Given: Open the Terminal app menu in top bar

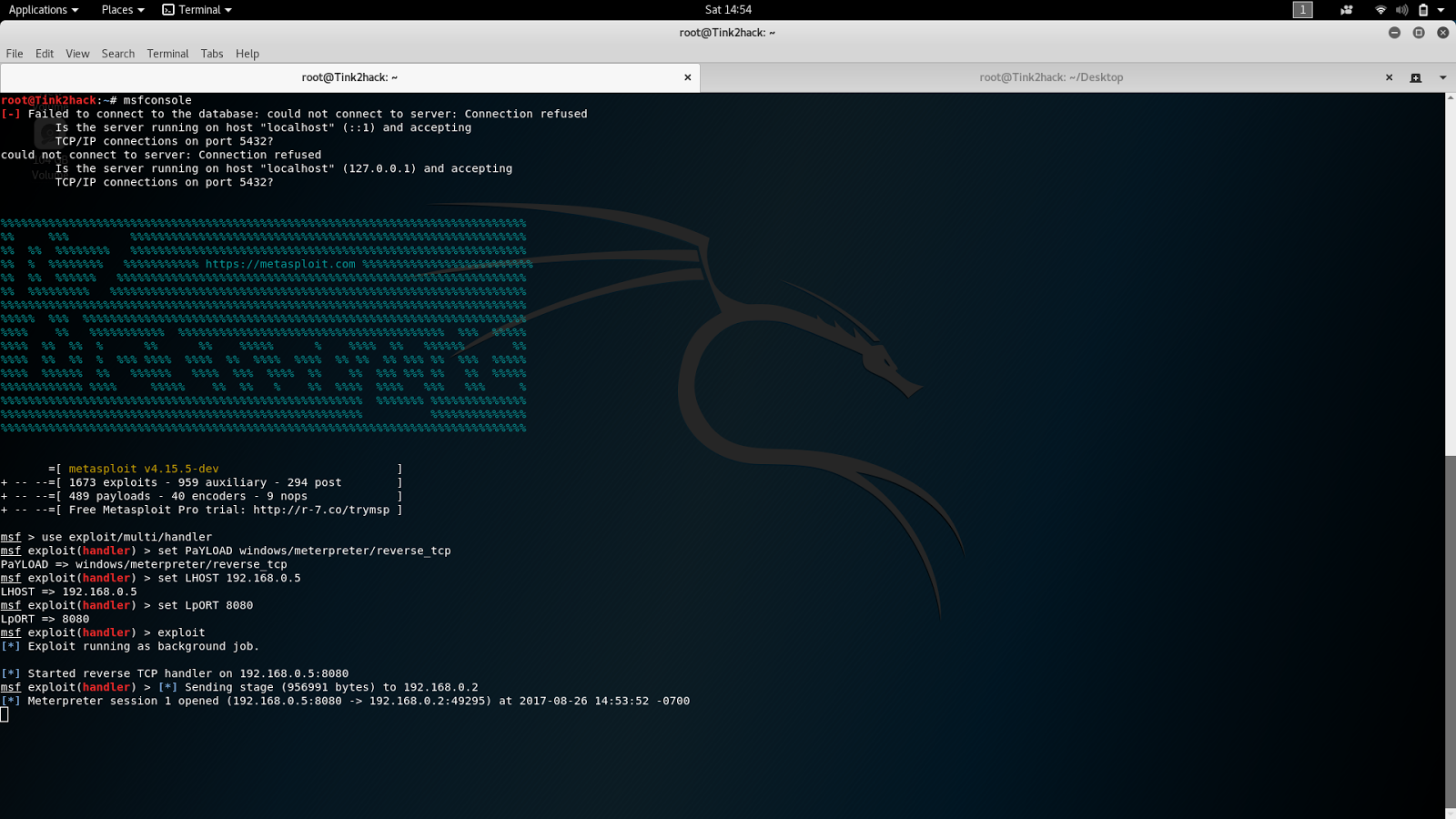Looking at the screenshot, I should pyautogui.click(x=197, y=10).
